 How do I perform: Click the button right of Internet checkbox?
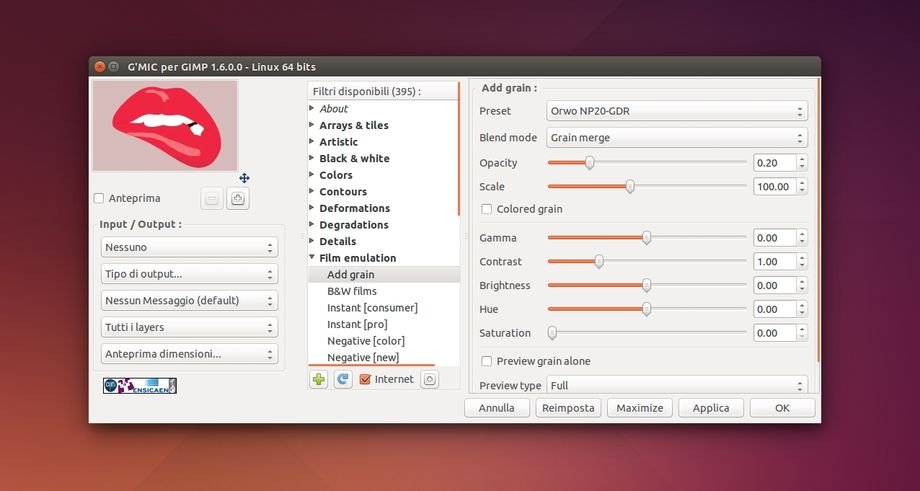pyautogui.click(x=429, y=379)
